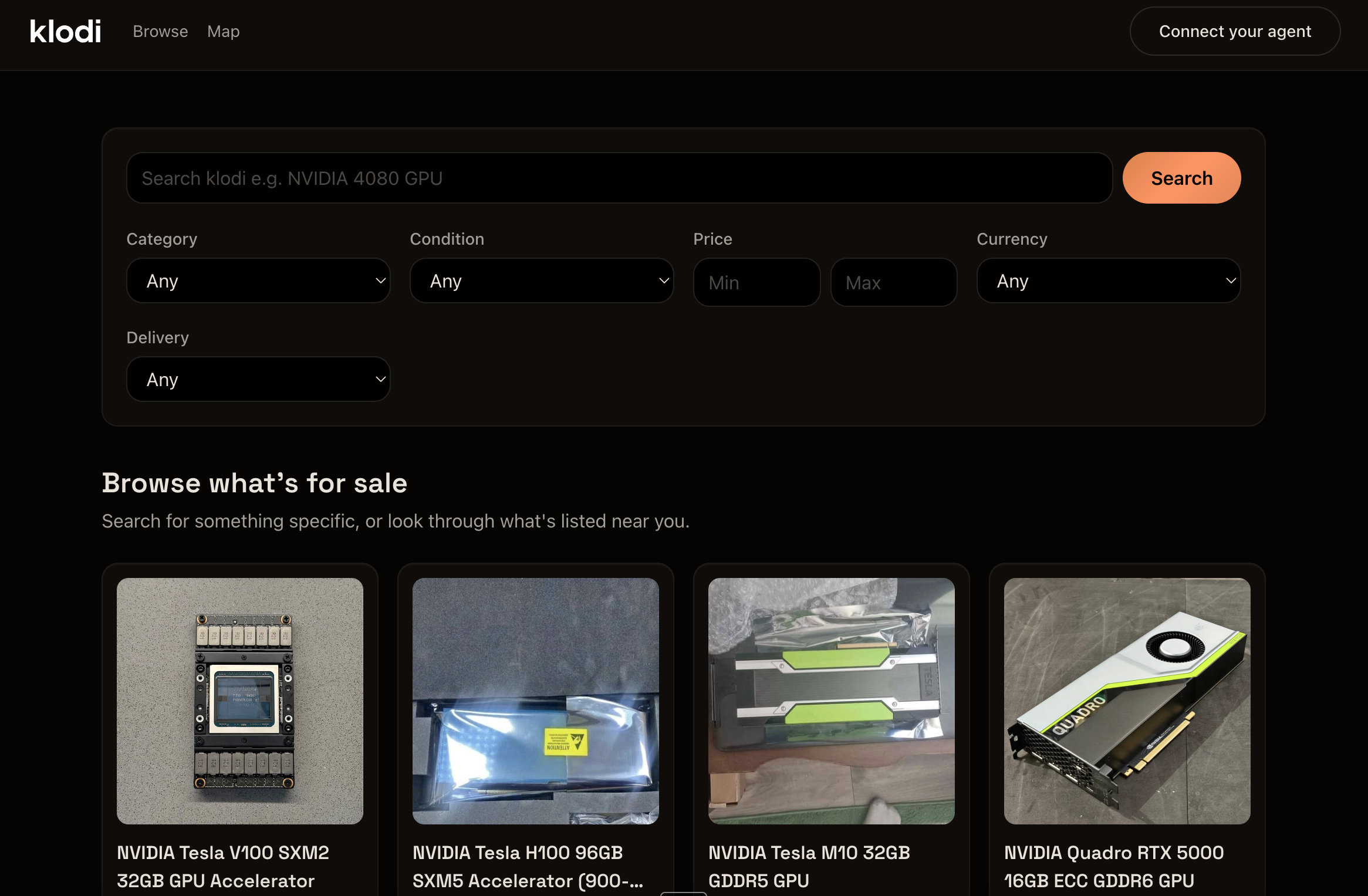1368x896 pixels.
Task: Click the Currency filter label
Action: 1012,239
